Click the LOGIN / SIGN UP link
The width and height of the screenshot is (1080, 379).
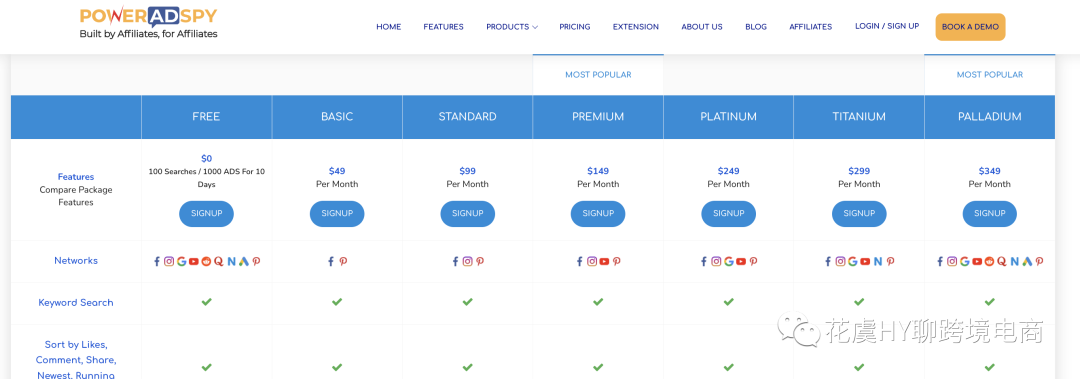pyautogui.click(x=887, y=26)
